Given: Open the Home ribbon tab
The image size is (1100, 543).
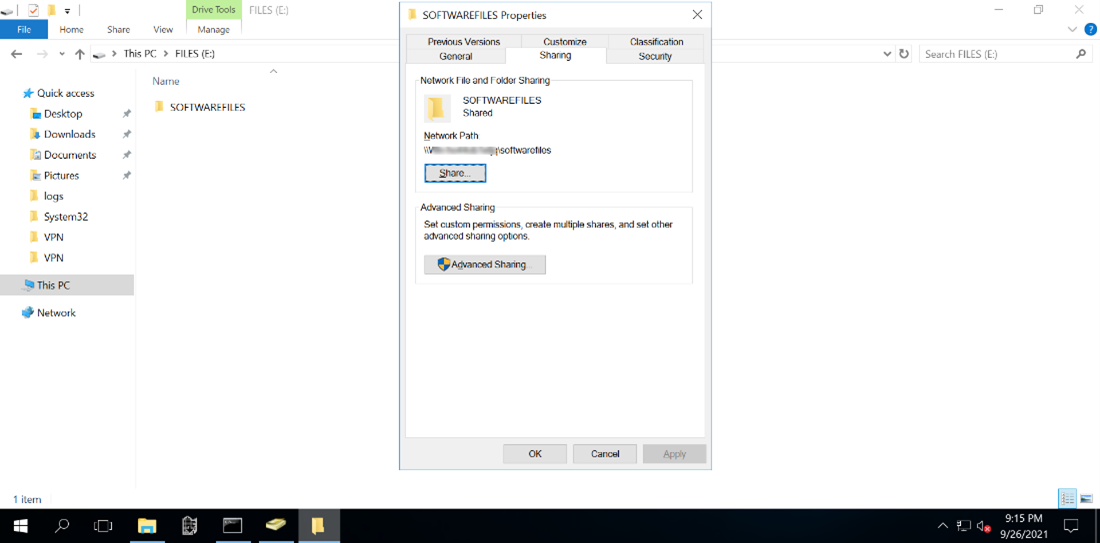Looking at the screenshot, I should click(x=72, y=29).
